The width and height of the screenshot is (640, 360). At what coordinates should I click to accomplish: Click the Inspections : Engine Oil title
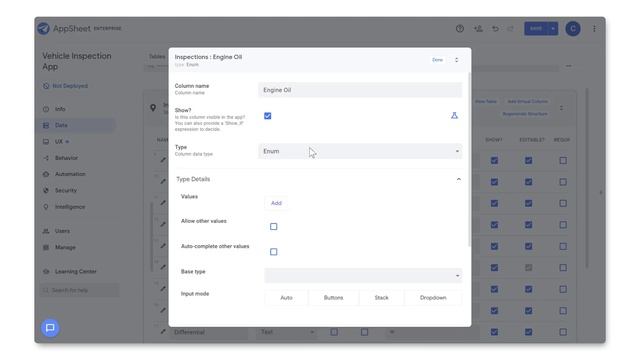(x=208, y=57)
